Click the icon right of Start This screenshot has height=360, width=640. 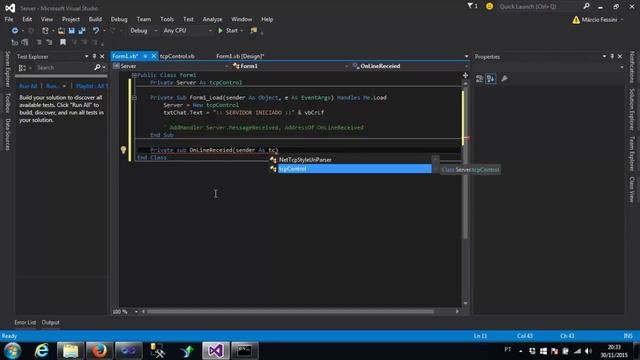254,31
